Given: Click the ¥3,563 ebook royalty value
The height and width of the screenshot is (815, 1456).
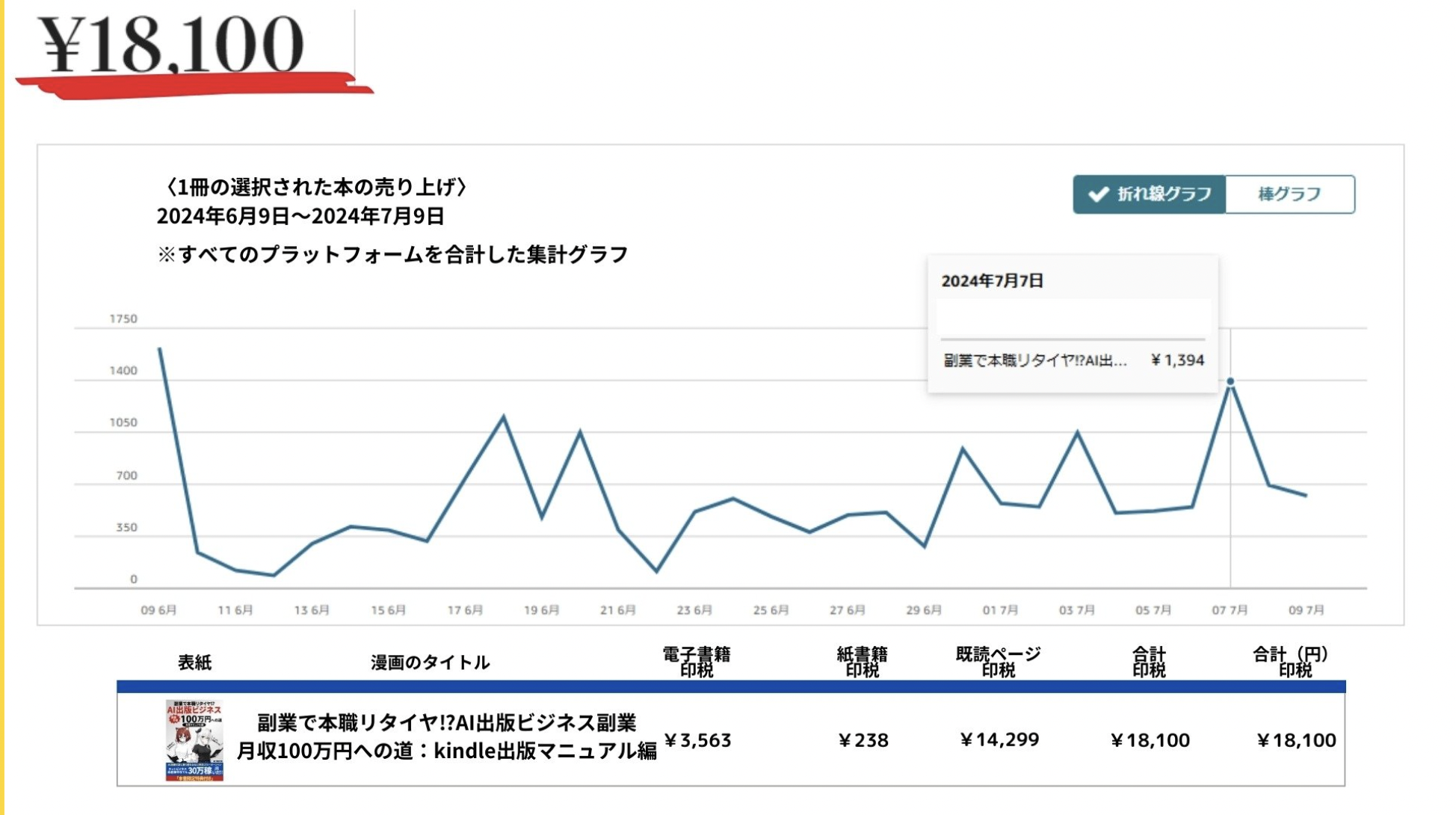Looking at the screenshot, I should [x=697, y=740].
